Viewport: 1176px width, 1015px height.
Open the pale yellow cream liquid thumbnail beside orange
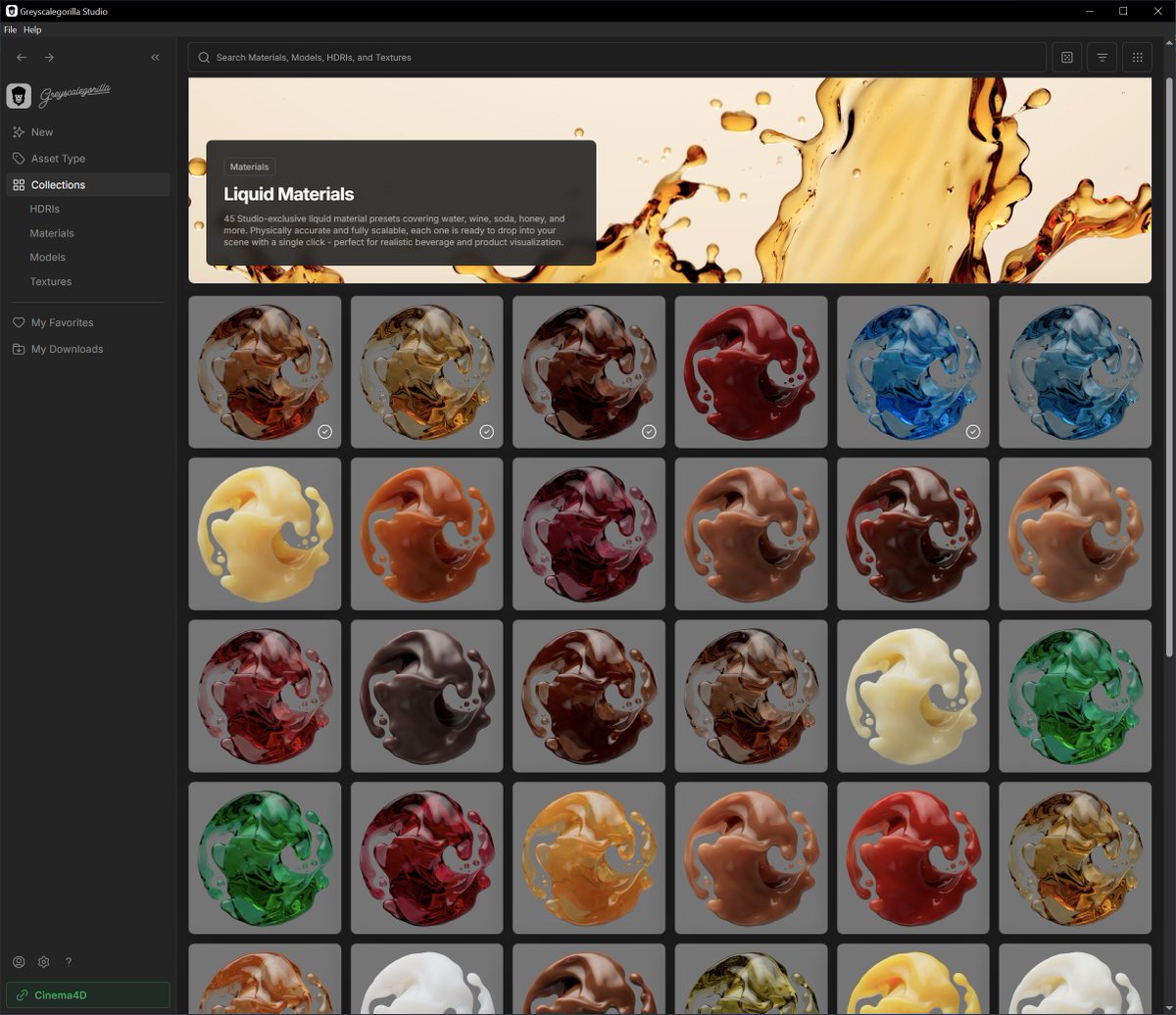(265, 534)
